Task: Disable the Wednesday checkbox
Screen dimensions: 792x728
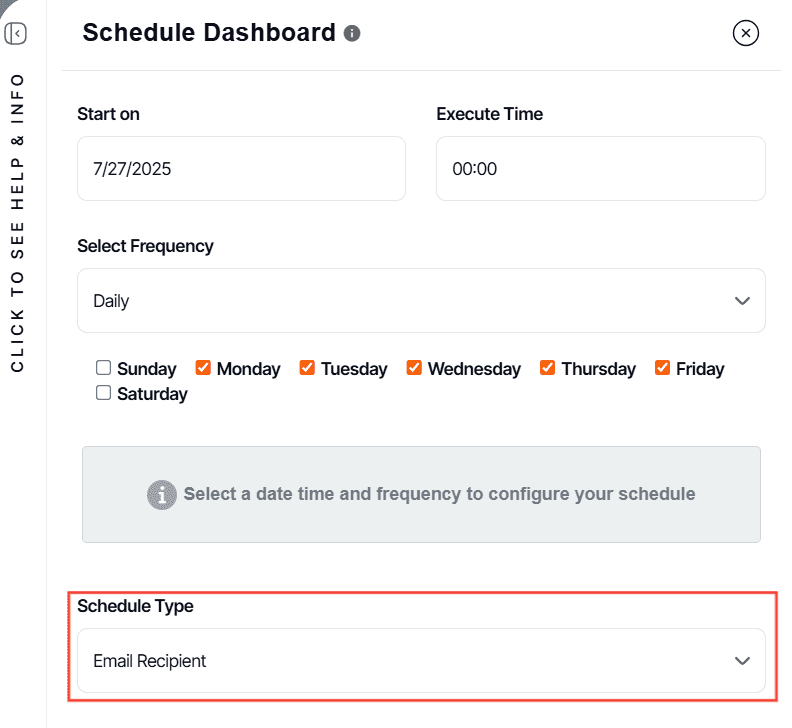Action: 414,368
